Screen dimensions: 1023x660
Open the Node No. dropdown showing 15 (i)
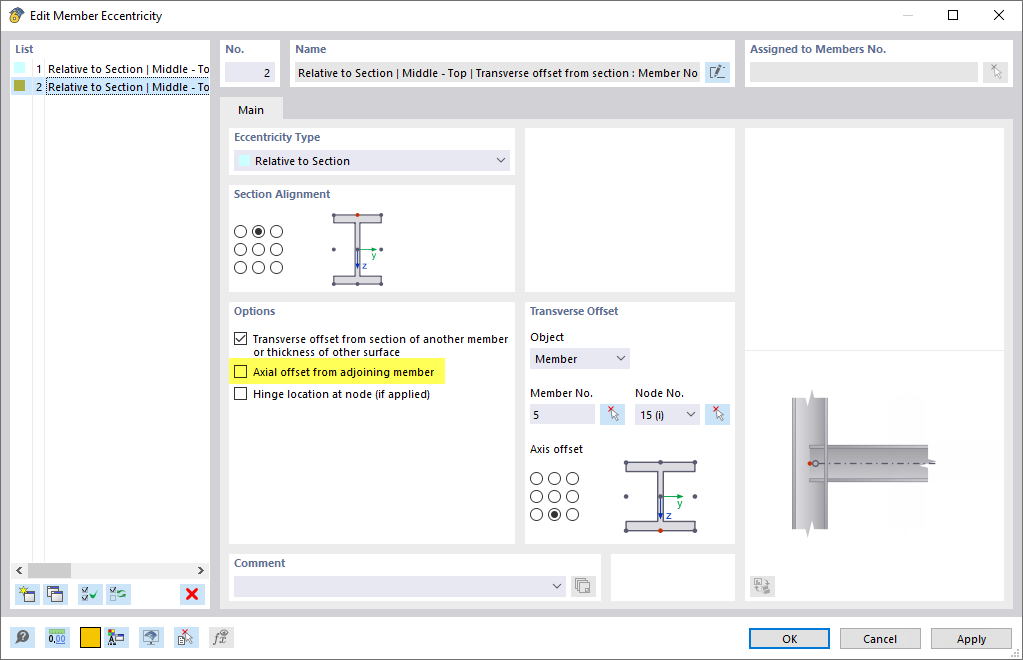pyautogui.click(x=667, y=415)
